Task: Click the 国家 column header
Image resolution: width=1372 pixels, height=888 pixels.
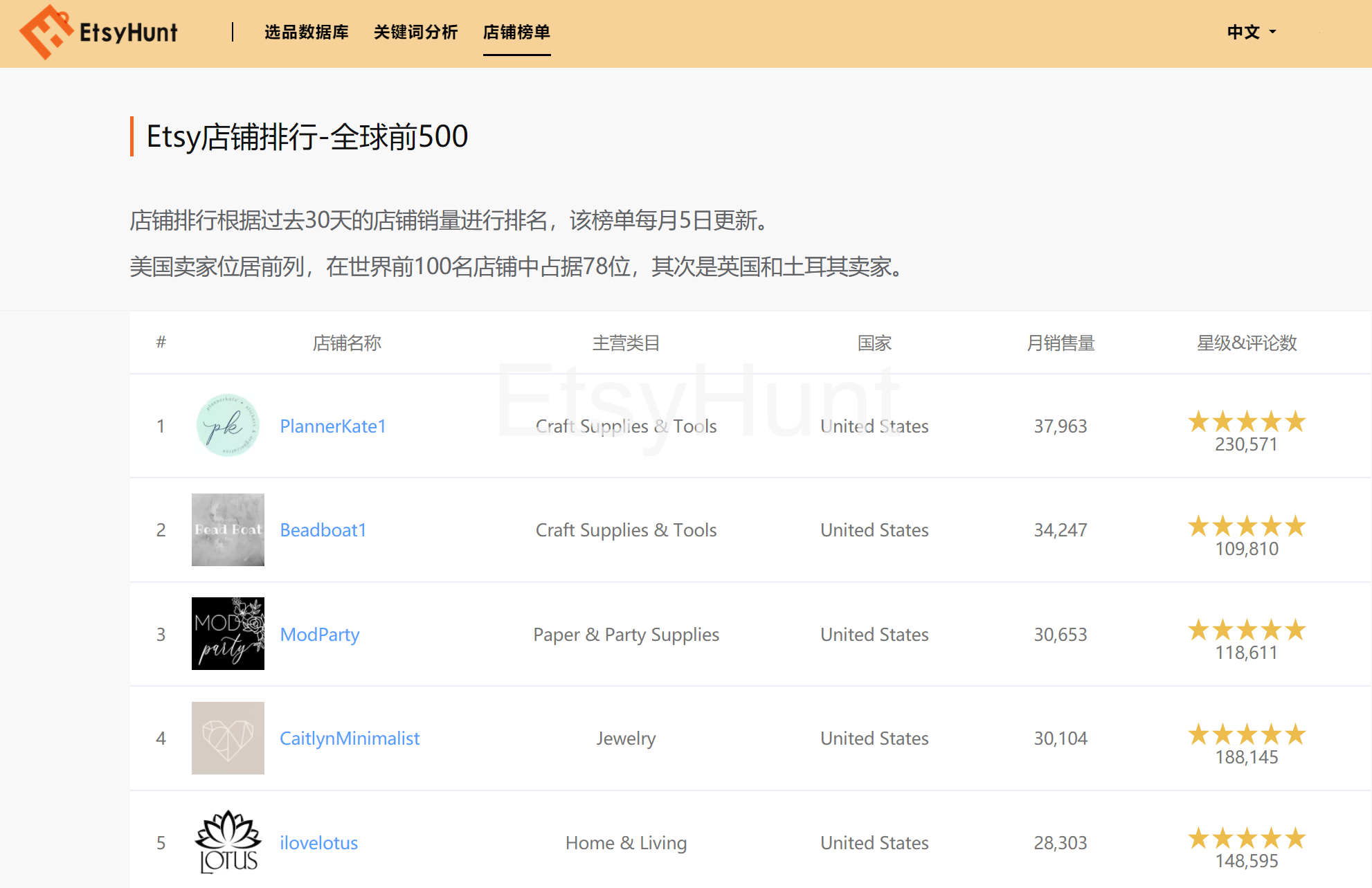Action: click(874, 343)
